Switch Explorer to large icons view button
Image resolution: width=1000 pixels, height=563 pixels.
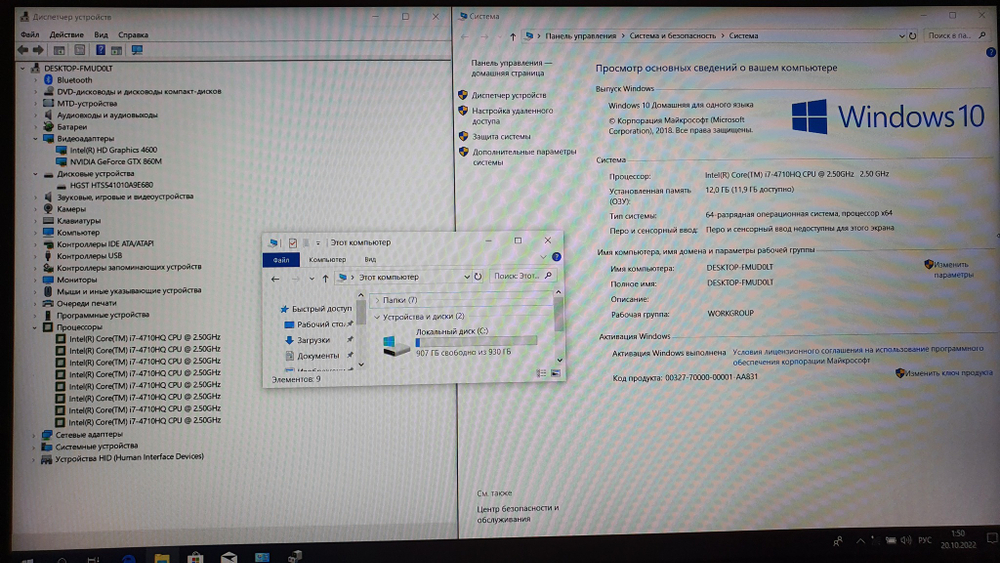tap(555, 373)
